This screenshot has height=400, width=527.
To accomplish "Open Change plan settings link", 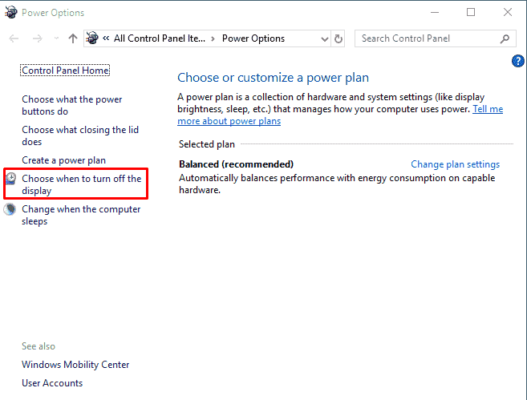I will (455, 164).
